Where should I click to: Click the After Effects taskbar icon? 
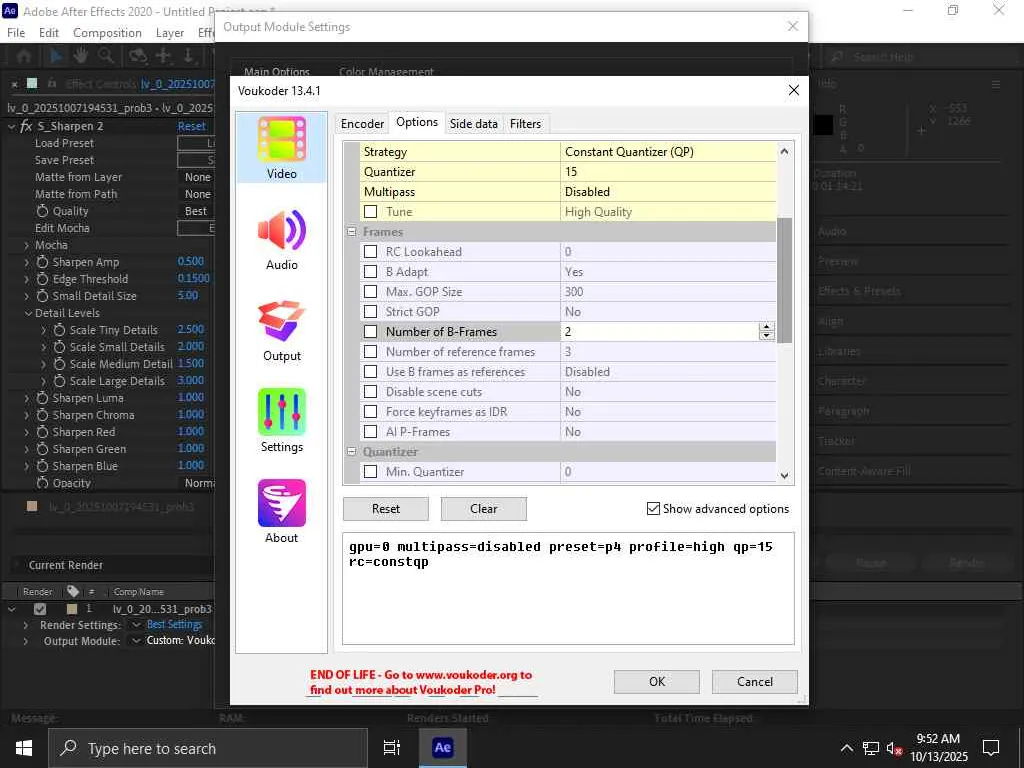point(442,748)
